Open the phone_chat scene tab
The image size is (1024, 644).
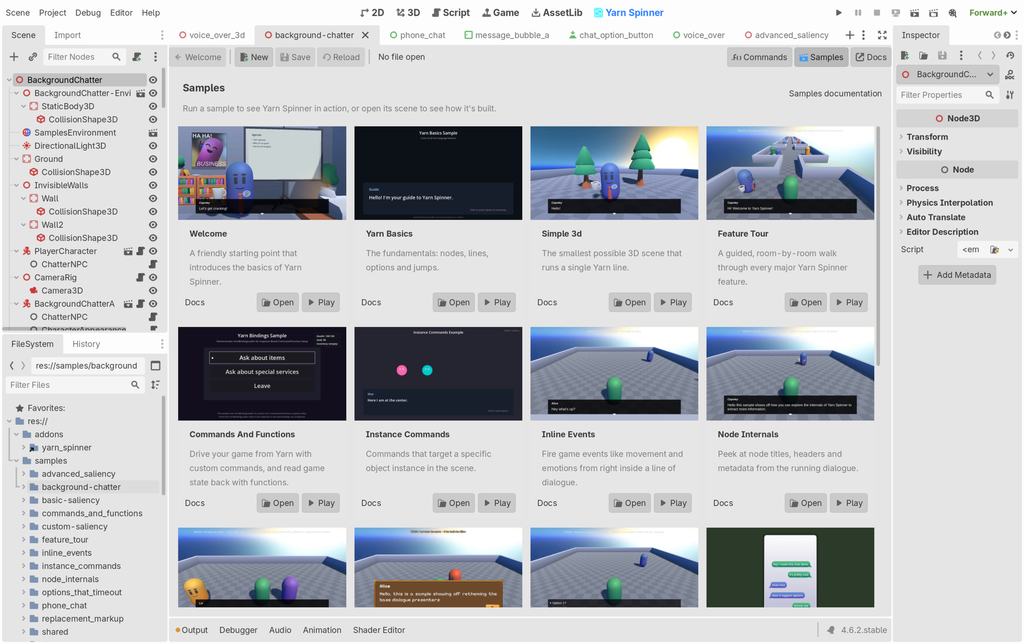(x=417, y=35)
